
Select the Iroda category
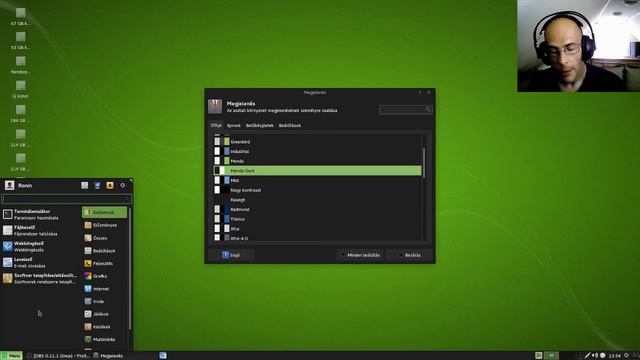click(104, 301)
